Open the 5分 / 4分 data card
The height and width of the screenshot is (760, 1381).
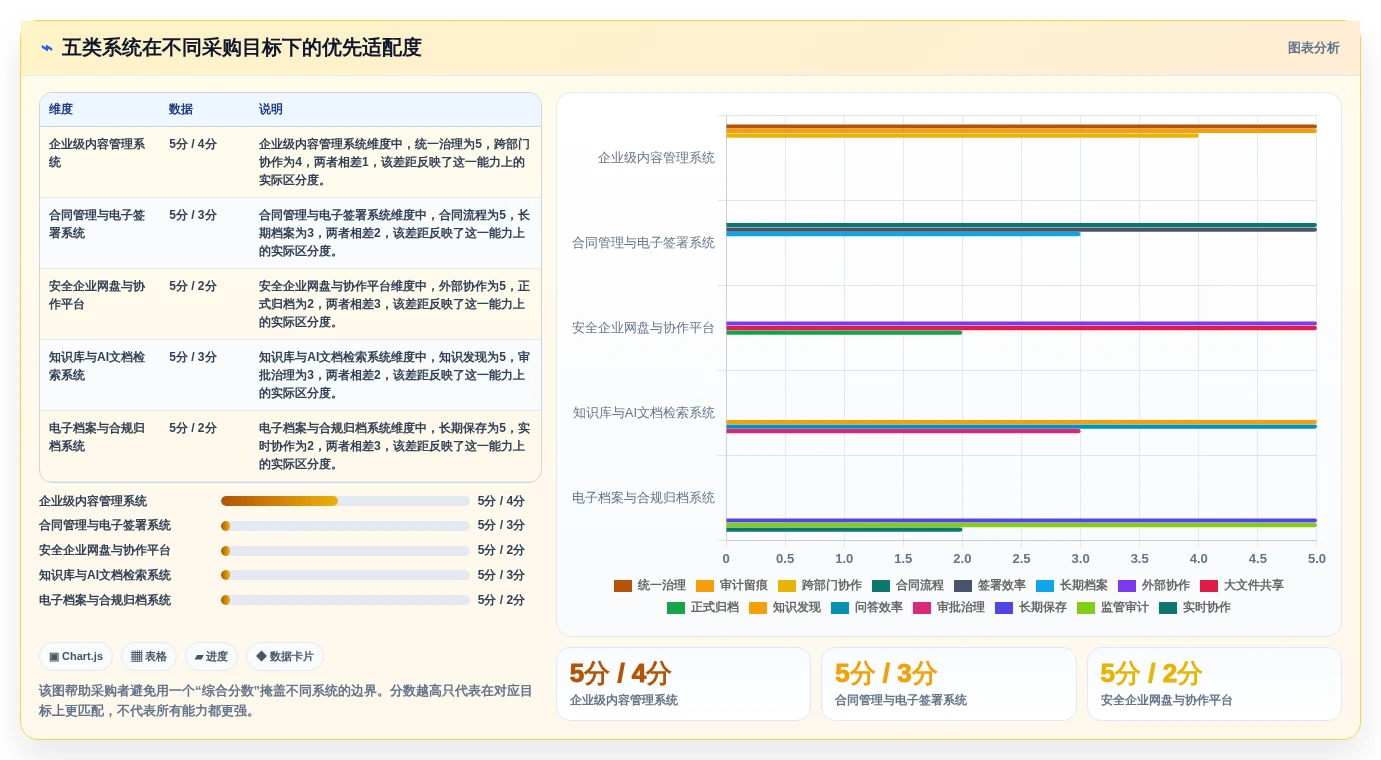click(683, 684)
